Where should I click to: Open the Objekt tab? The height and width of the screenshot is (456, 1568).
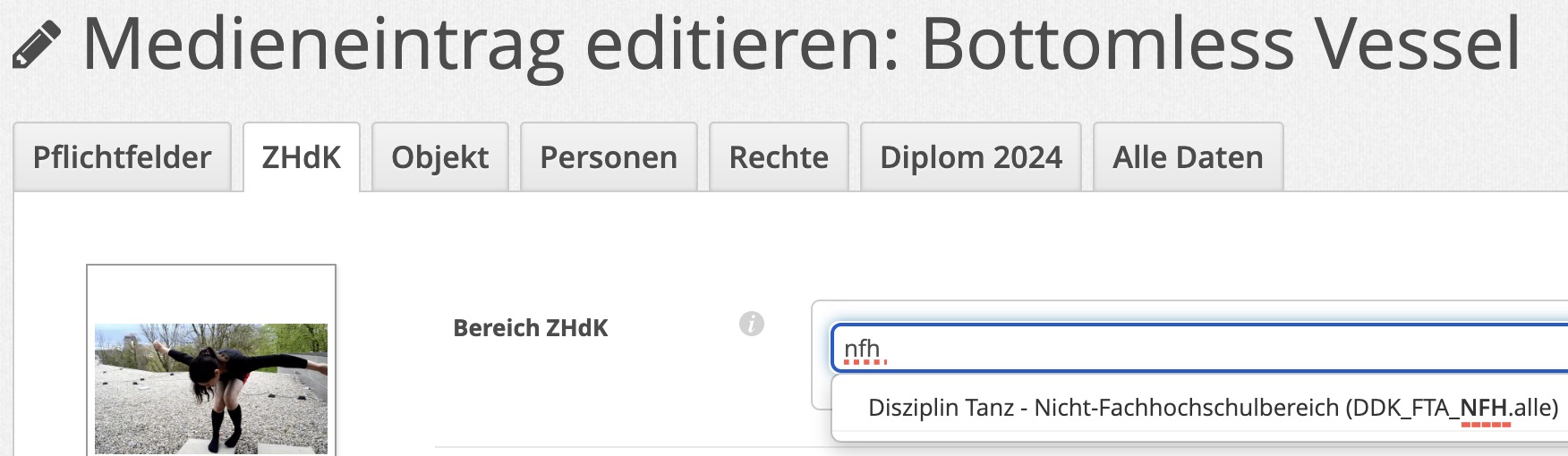click(x=439, y=157)
